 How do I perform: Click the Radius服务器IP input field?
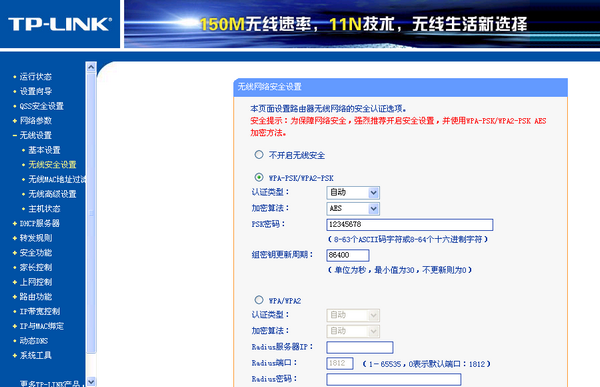360,347
